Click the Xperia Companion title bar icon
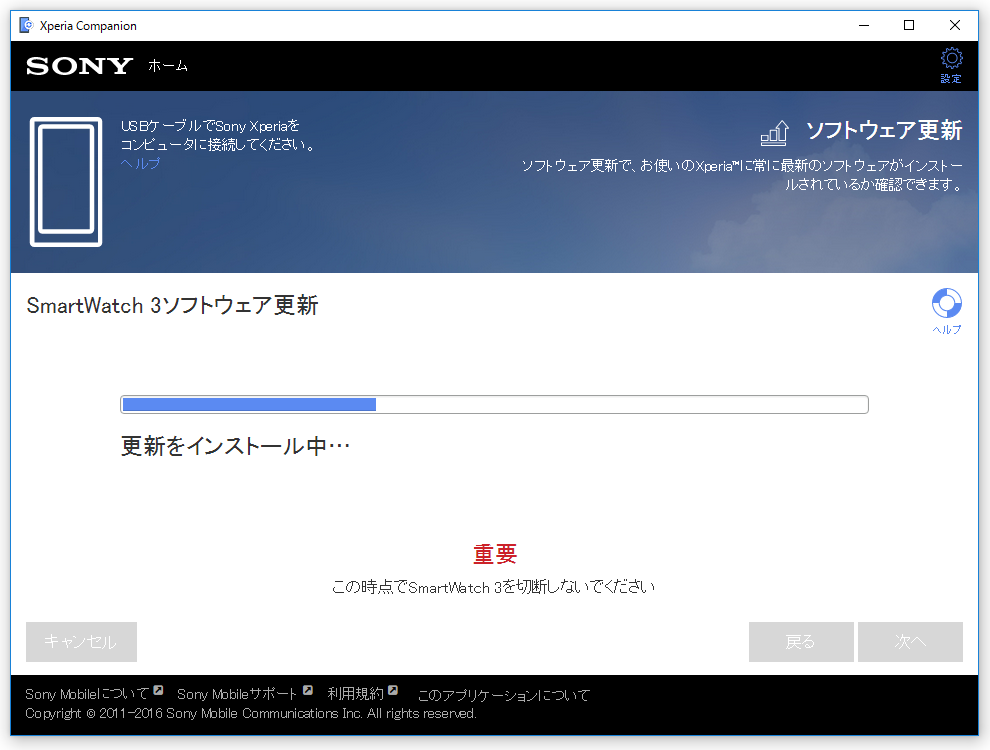990x750 pixels. click(x=26, y=25)
